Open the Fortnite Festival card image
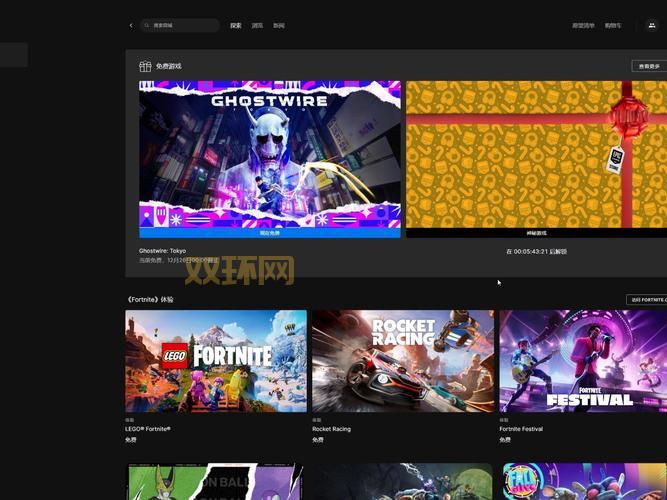The height and width of the screenshot is (500, 667). 583,360
